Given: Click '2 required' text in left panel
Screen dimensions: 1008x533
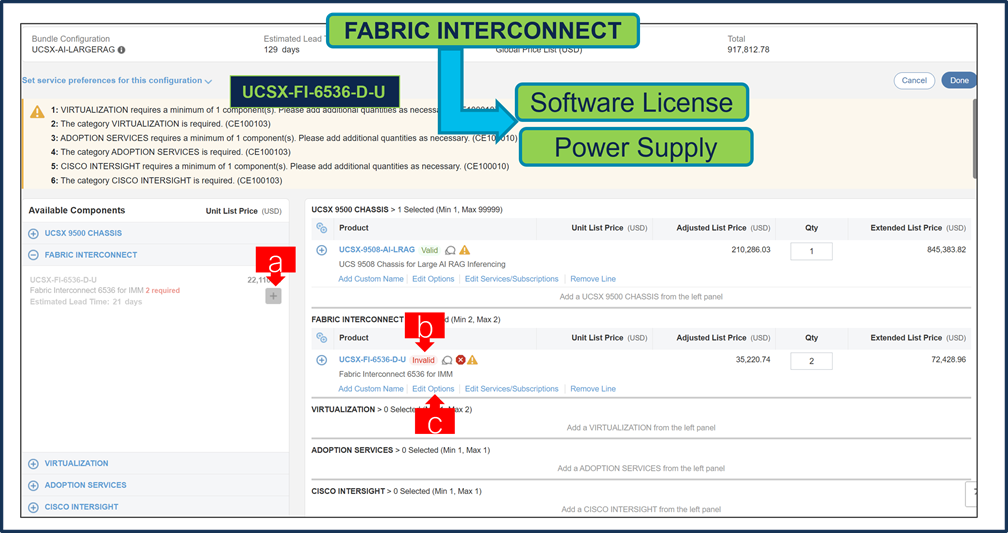Looking at the screenshot, I should pyautogui.click(x=163, y=291).
